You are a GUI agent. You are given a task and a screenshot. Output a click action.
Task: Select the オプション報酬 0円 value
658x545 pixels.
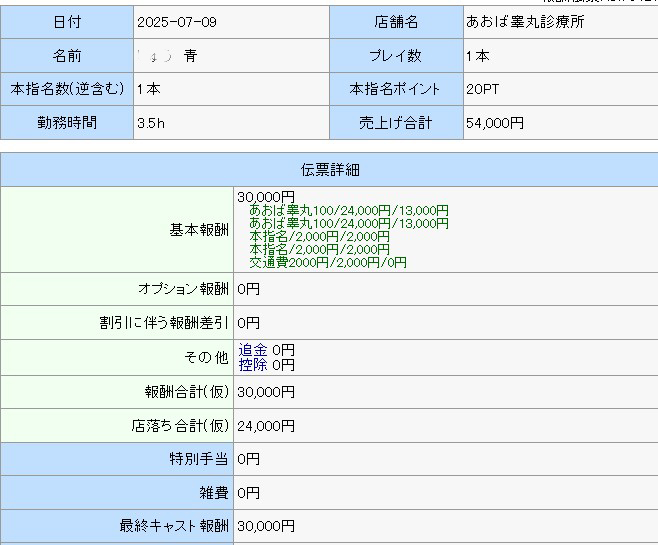click(x=248, y=289)
